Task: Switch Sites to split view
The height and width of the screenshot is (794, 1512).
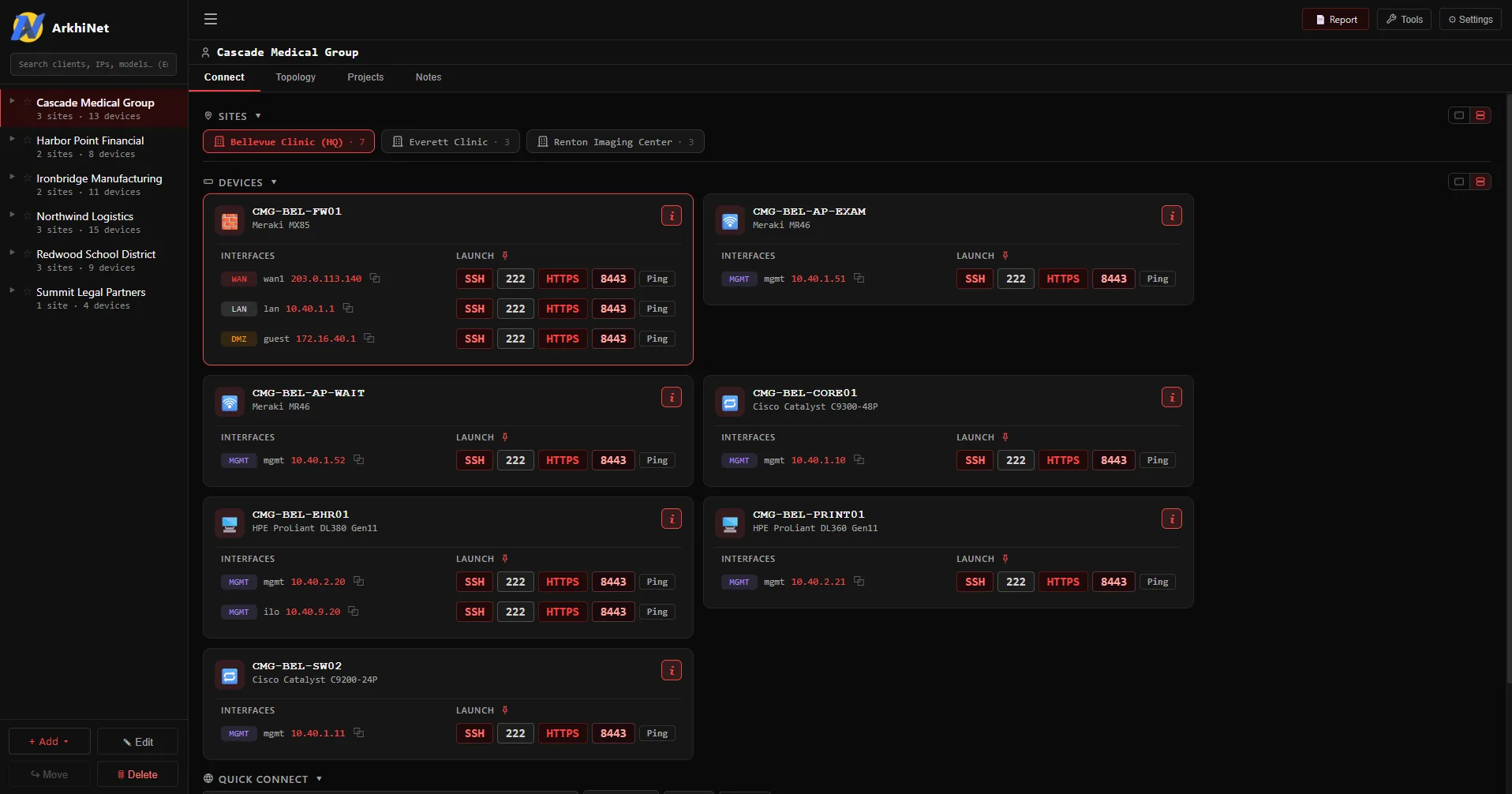Action: 1480,115
